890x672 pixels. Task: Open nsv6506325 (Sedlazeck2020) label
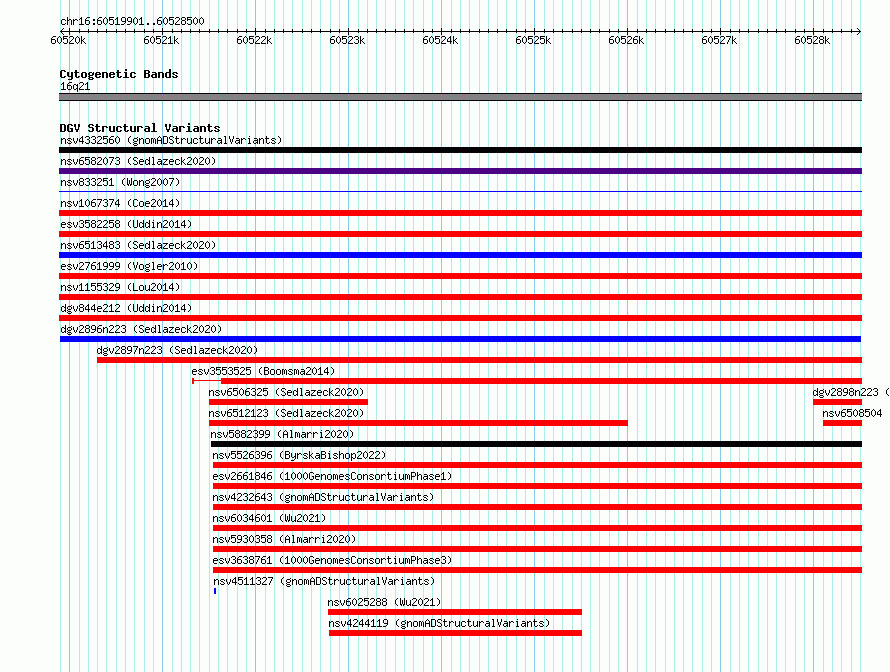pyautogui.click(x=286, y=392)
